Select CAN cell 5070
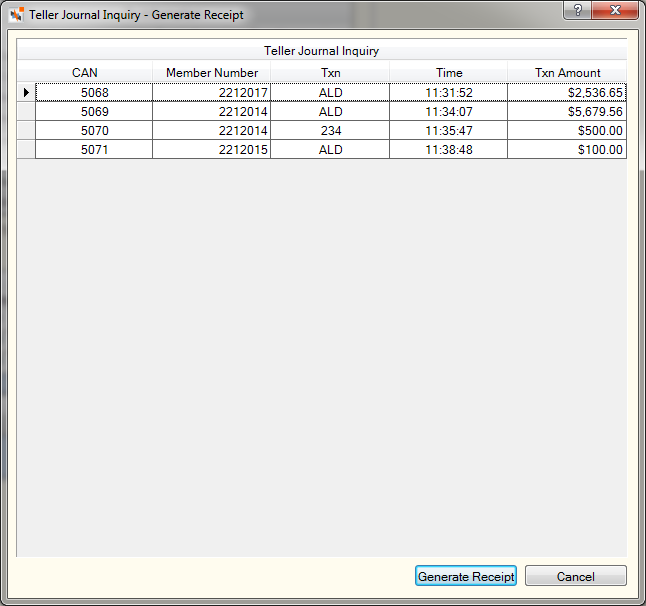 [x=94, y=130]
